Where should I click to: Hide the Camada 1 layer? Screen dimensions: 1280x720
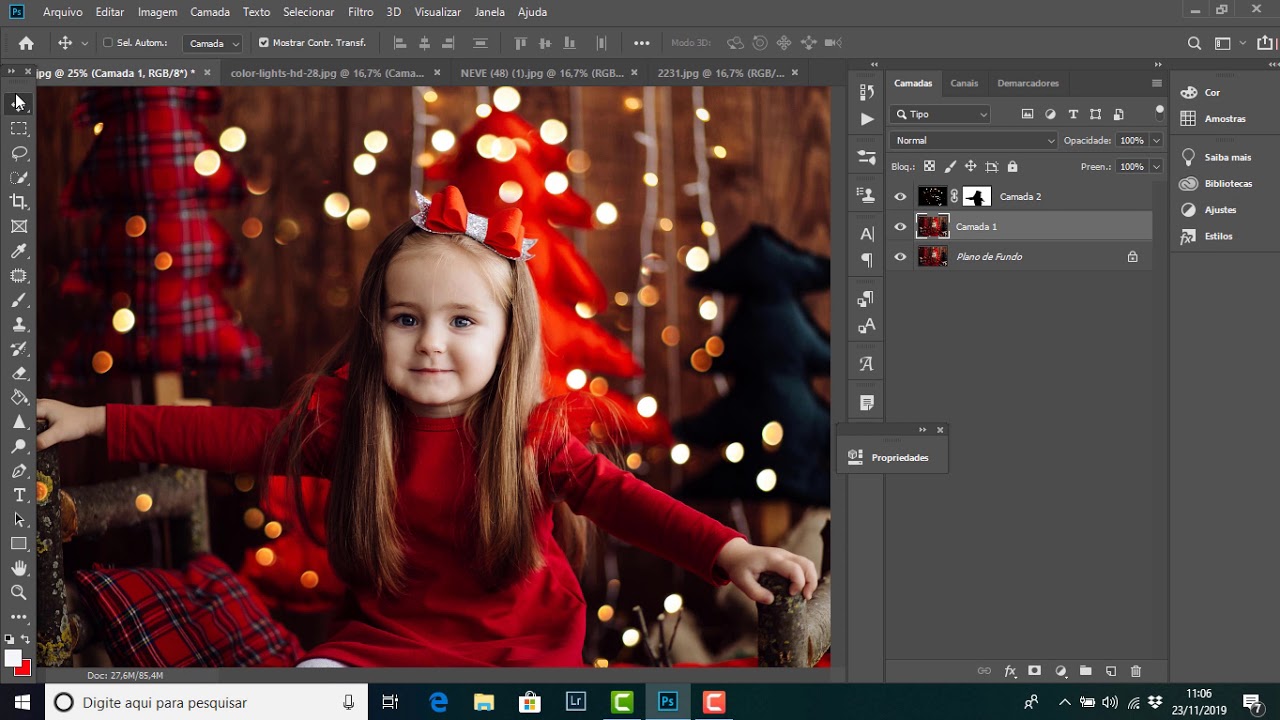(x=900, y=227)
